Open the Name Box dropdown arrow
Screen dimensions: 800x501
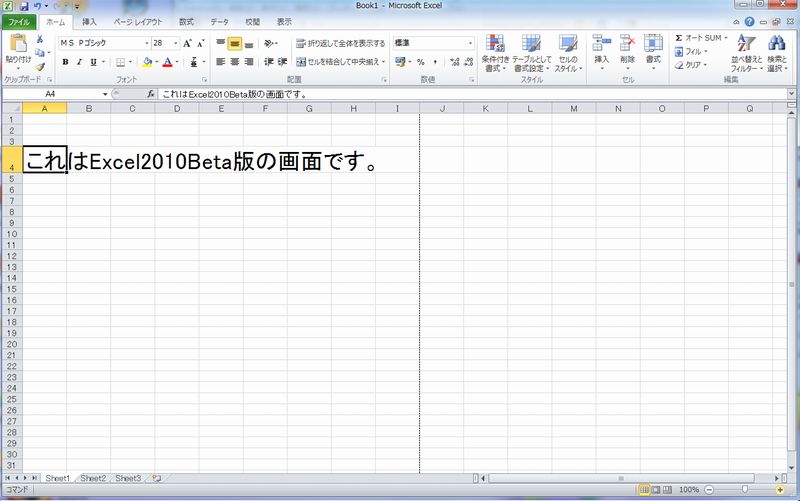pyautogui.click(x=105, y=94)
